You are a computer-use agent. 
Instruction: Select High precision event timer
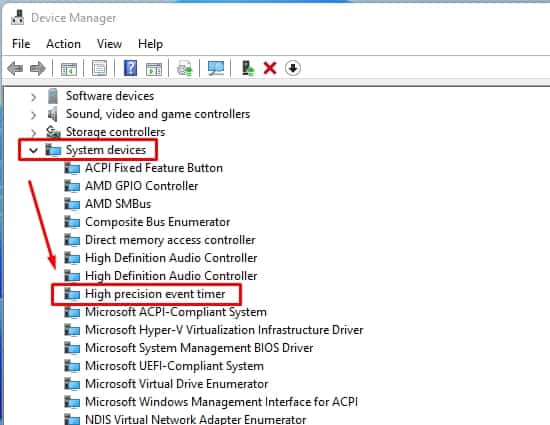155,294
